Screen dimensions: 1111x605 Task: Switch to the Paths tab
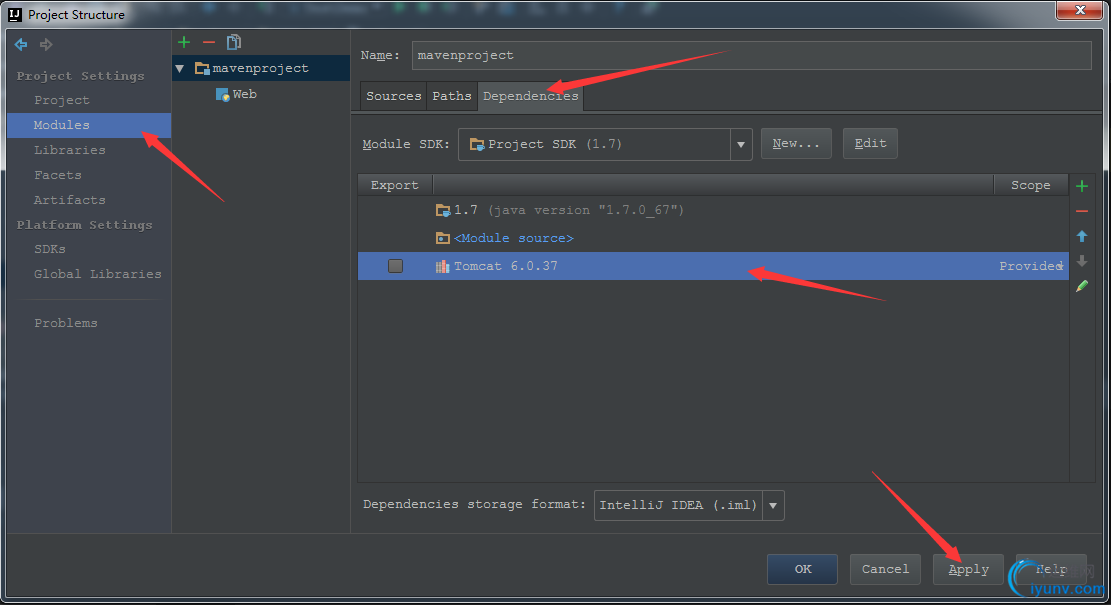click(x=452, y=96)
